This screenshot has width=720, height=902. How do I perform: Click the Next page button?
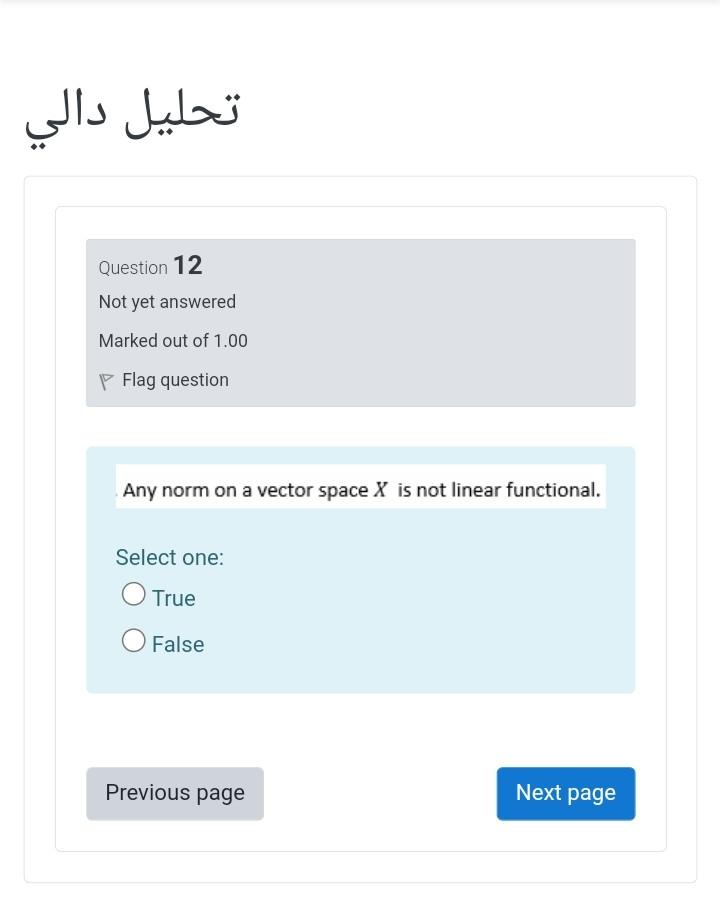pos(566,793)
